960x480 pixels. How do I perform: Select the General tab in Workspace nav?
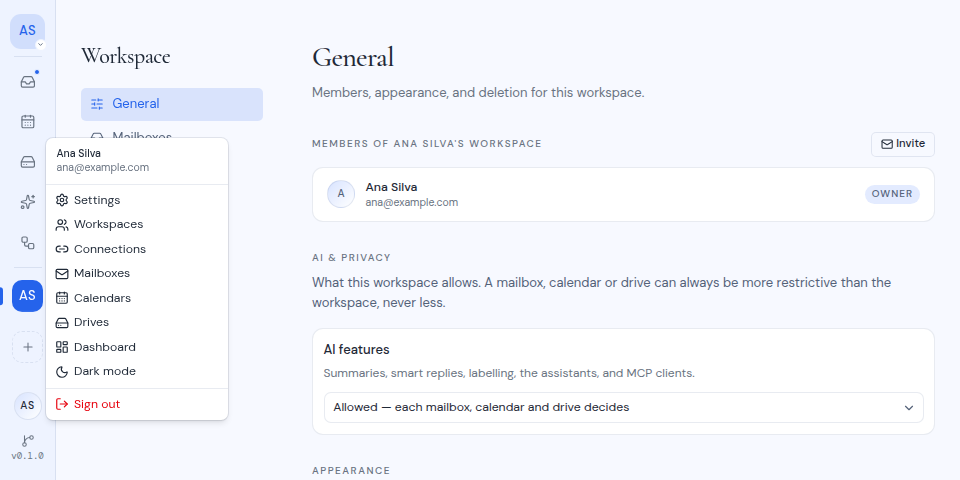(172, 104)
